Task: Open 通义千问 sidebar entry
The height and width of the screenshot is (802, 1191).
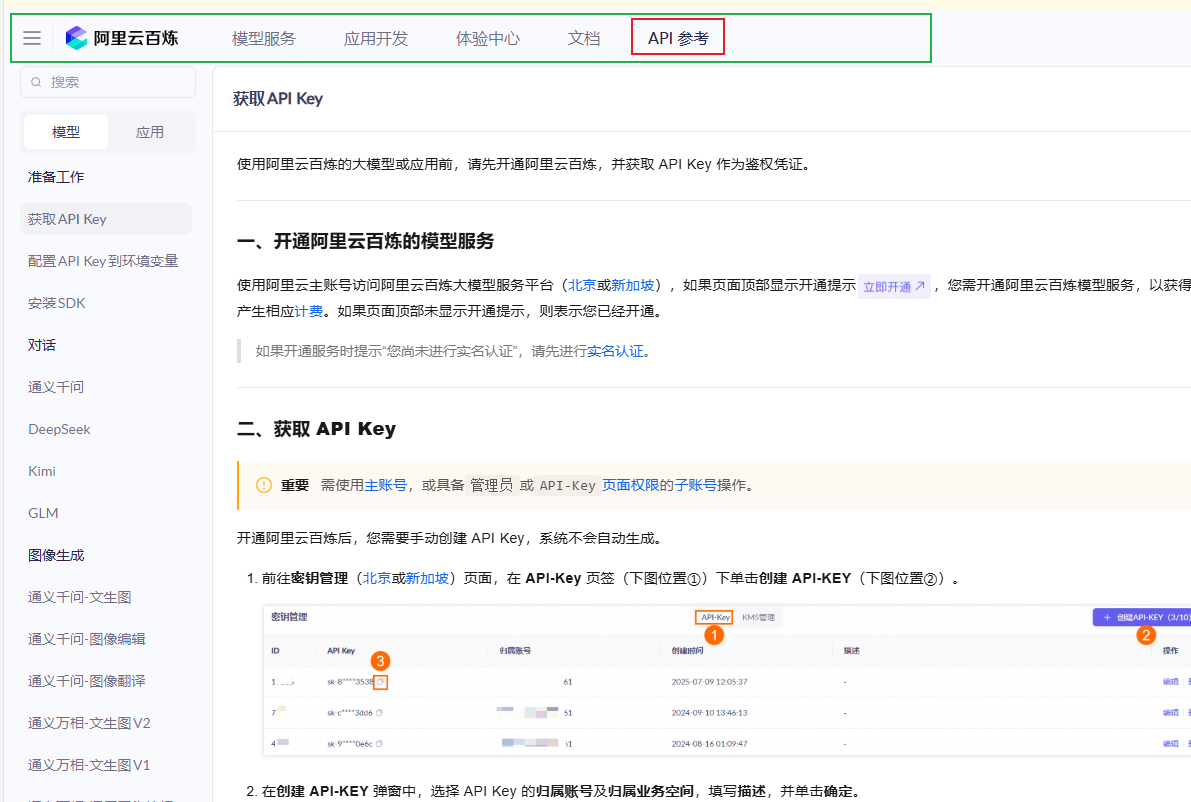Action: click(56, 387)
